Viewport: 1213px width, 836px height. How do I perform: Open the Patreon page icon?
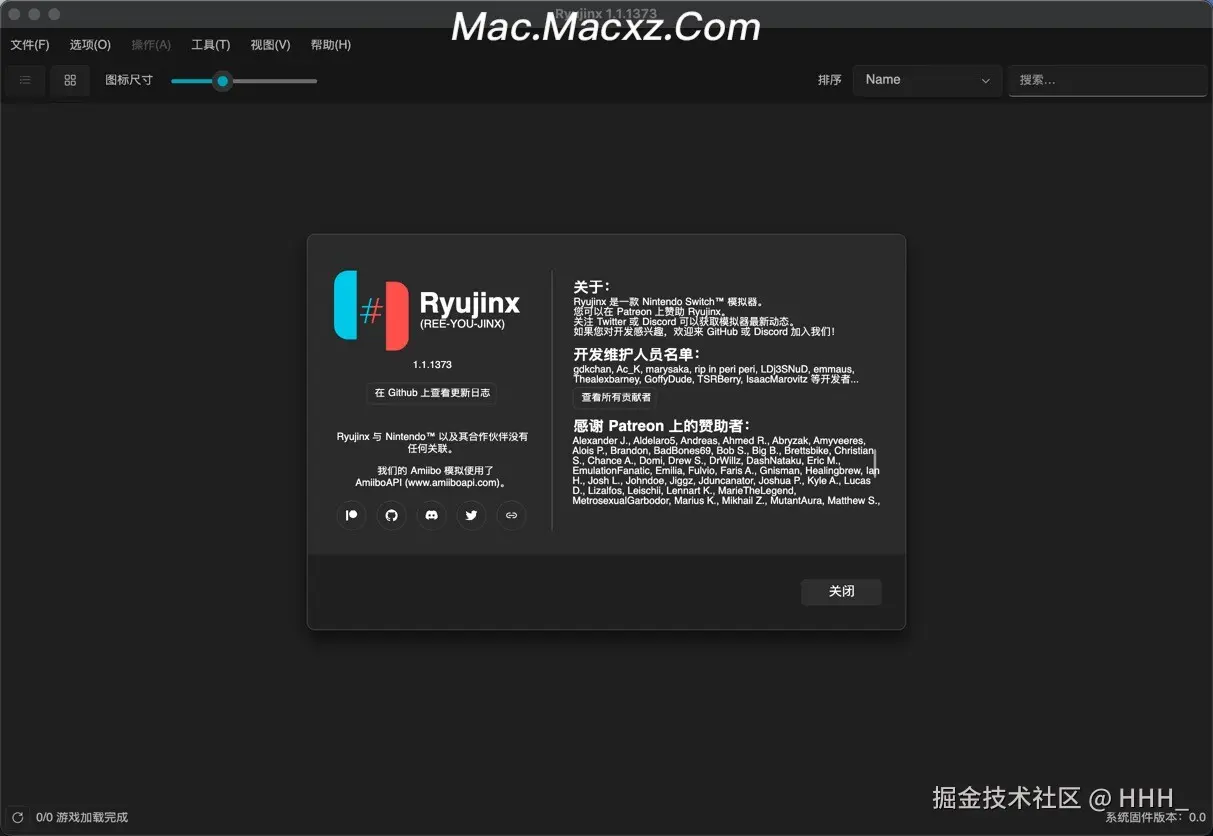[351, 515]
